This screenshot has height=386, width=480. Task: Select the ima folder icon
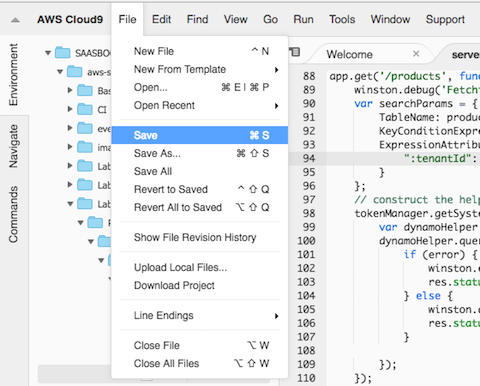[x=85, y=147]
